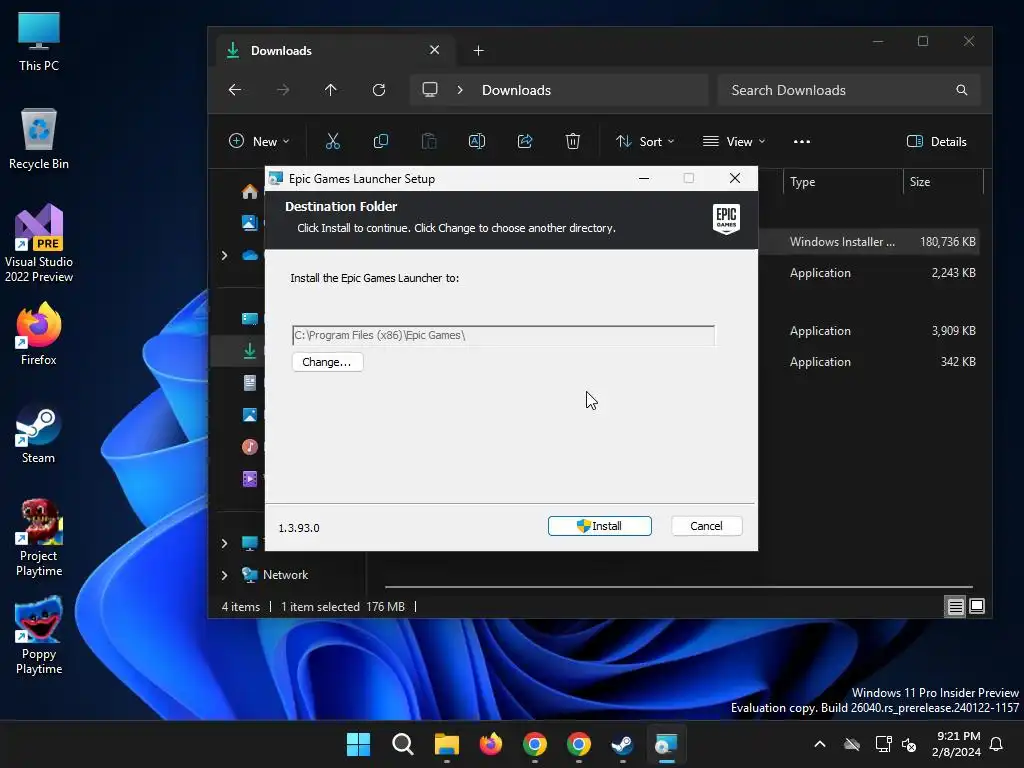
Task: Open the notification bell
Action: tap(996, 744)
